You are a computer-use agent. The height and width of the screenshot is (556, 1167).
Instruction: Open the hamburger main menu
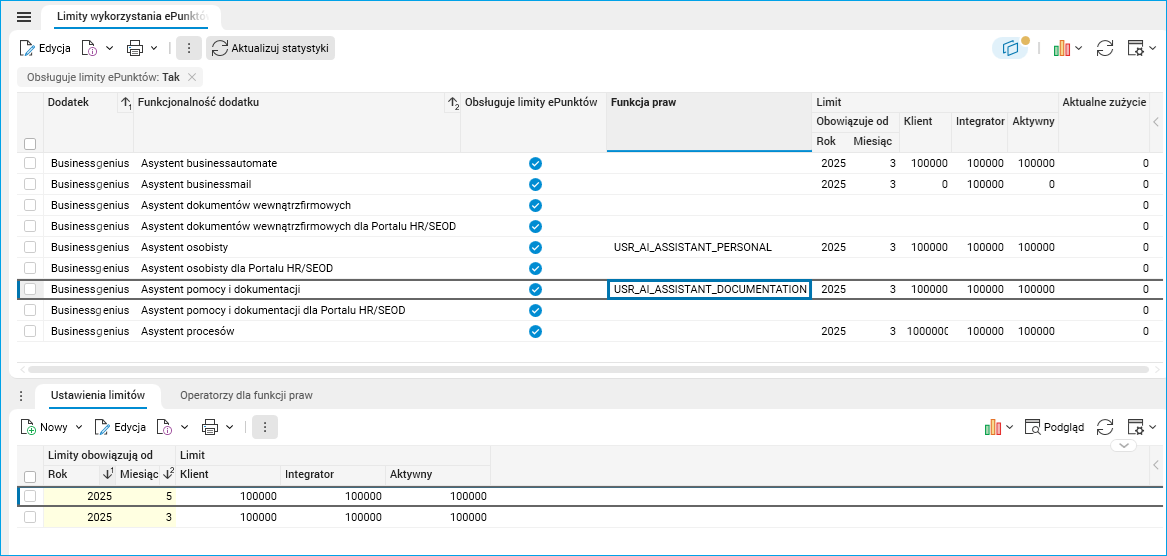(x=24, y=17)
